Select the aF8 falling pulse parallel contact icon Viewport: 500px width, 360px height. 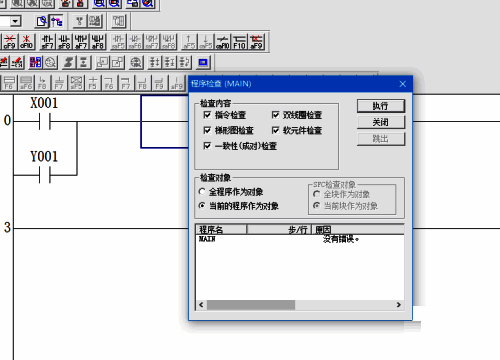(98, 42)
